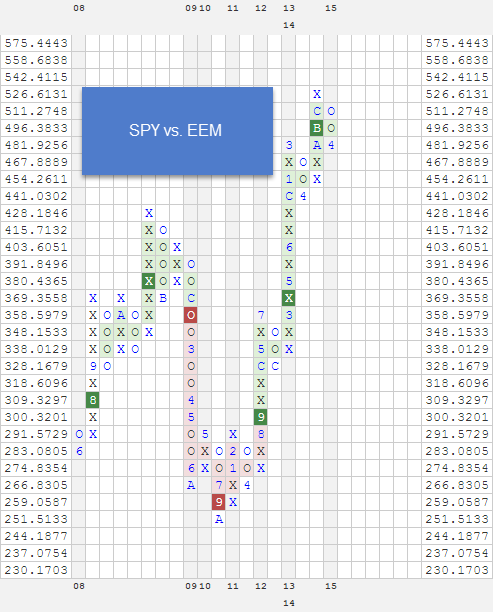
Task: Click the A in the 266.8305 row
Action: click(191, 485)
